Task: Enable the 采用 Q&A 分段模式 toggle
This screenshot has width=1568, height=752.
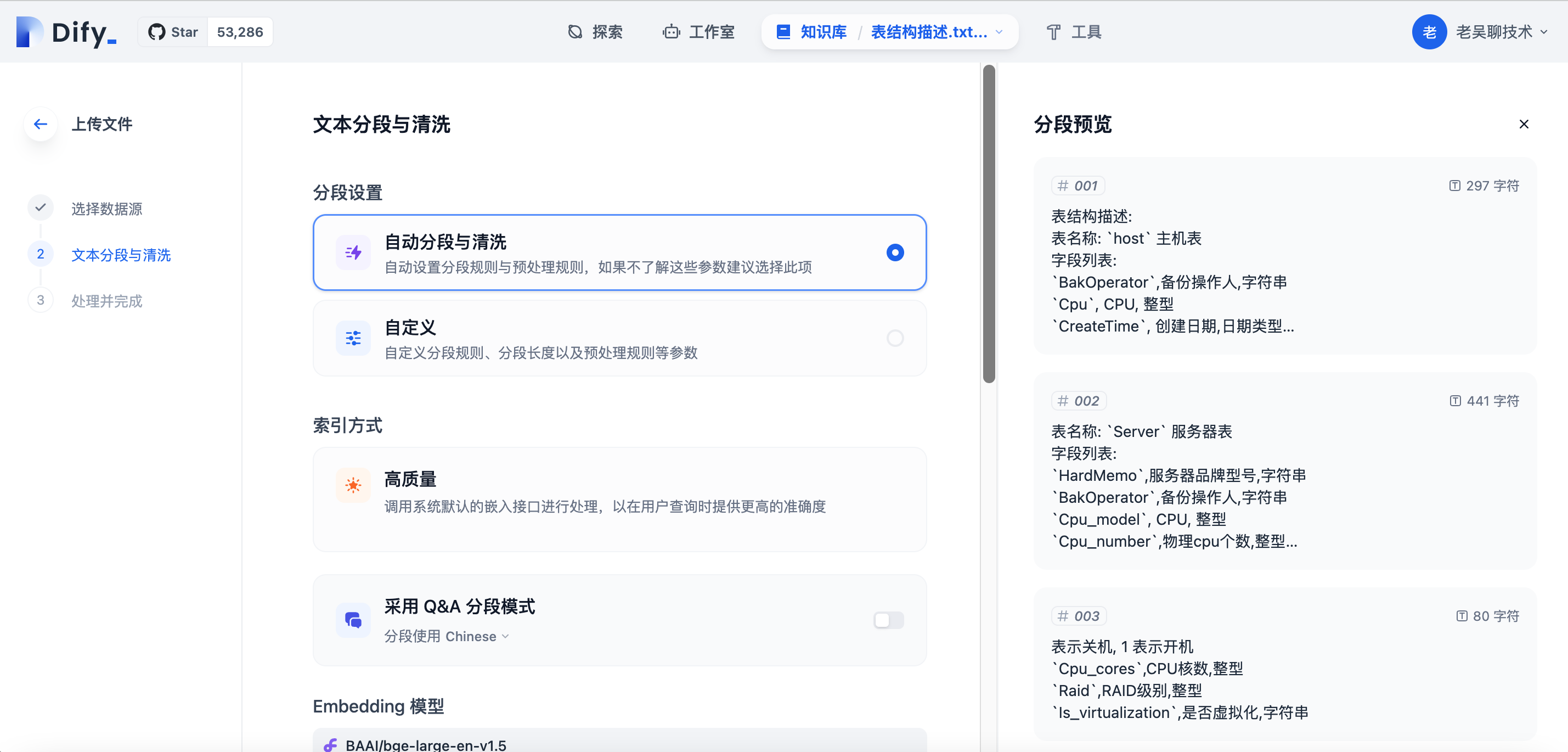Action: coord(888,620)
